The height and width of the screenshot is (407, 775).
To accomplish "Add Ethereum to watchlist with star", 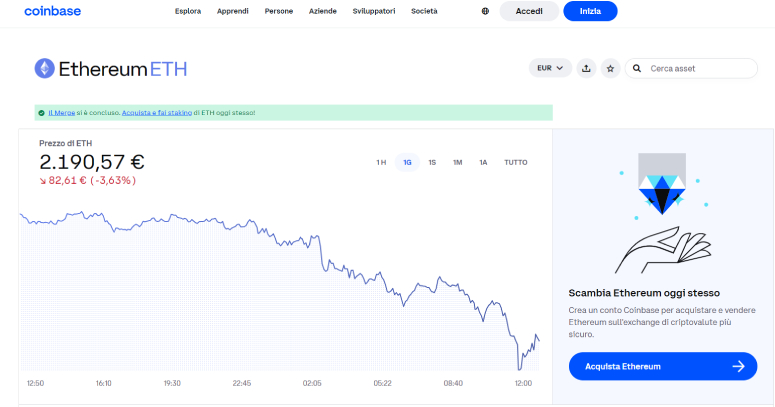I will (x=610, y=68).
